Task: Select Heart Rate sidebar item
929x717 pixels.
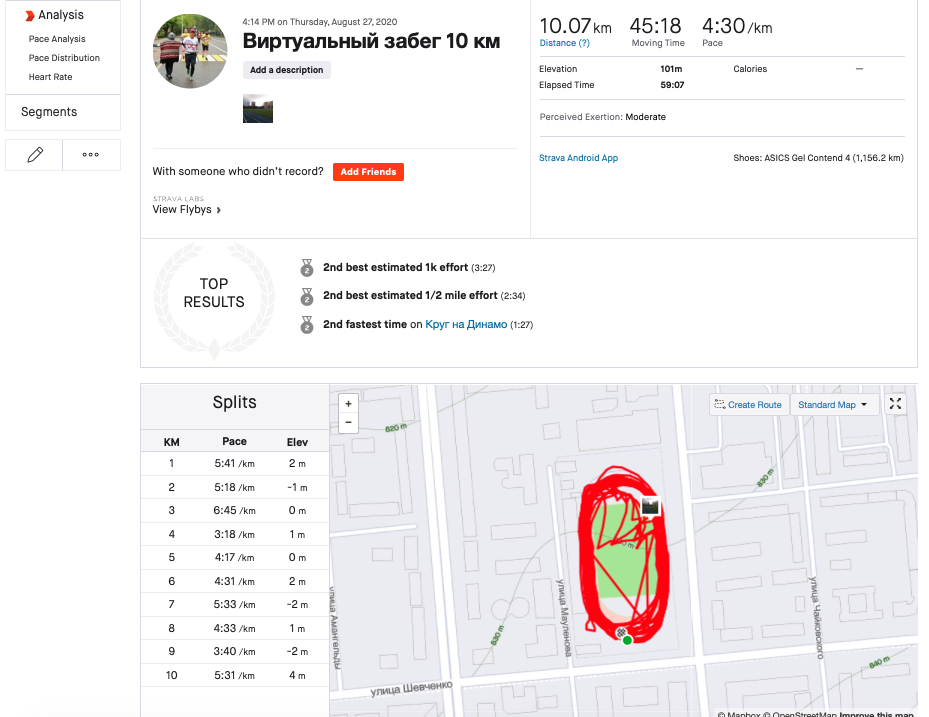Action: pyautogui.click(x=50, y=76)
